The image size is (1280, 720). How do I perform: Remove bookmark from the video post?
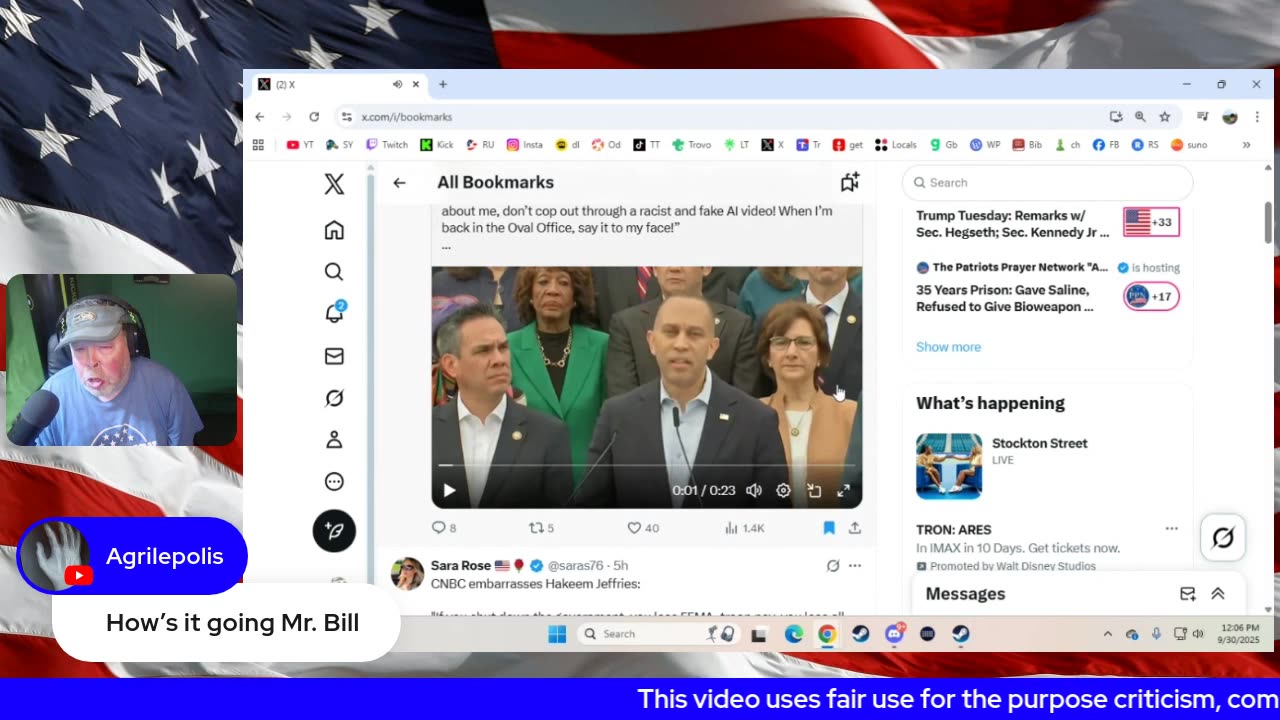[829, 528]
